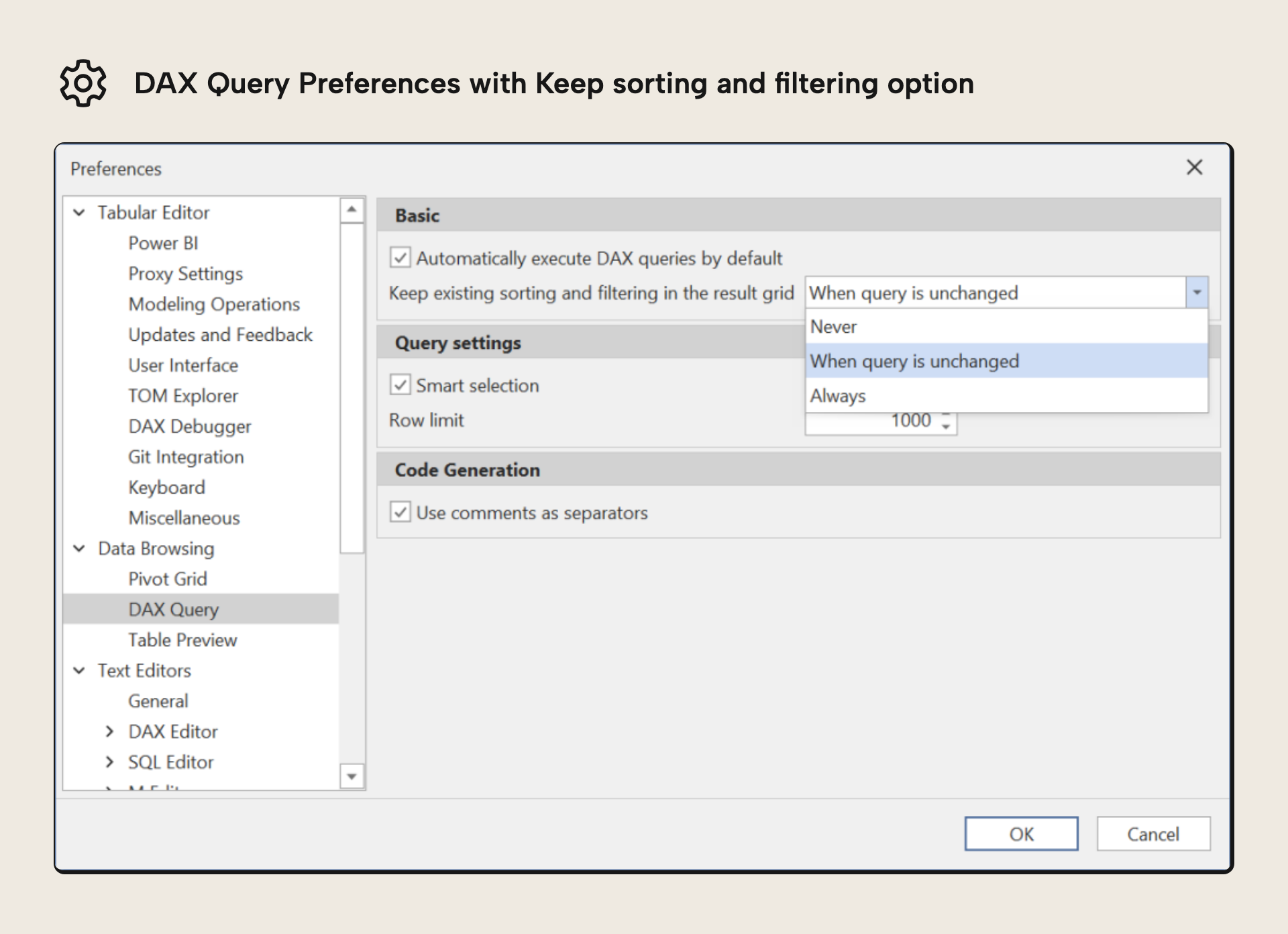Viewport: 1288px width, 934px height.
Task: Increase Row limit with up arrow
Action: click(946, 416)
